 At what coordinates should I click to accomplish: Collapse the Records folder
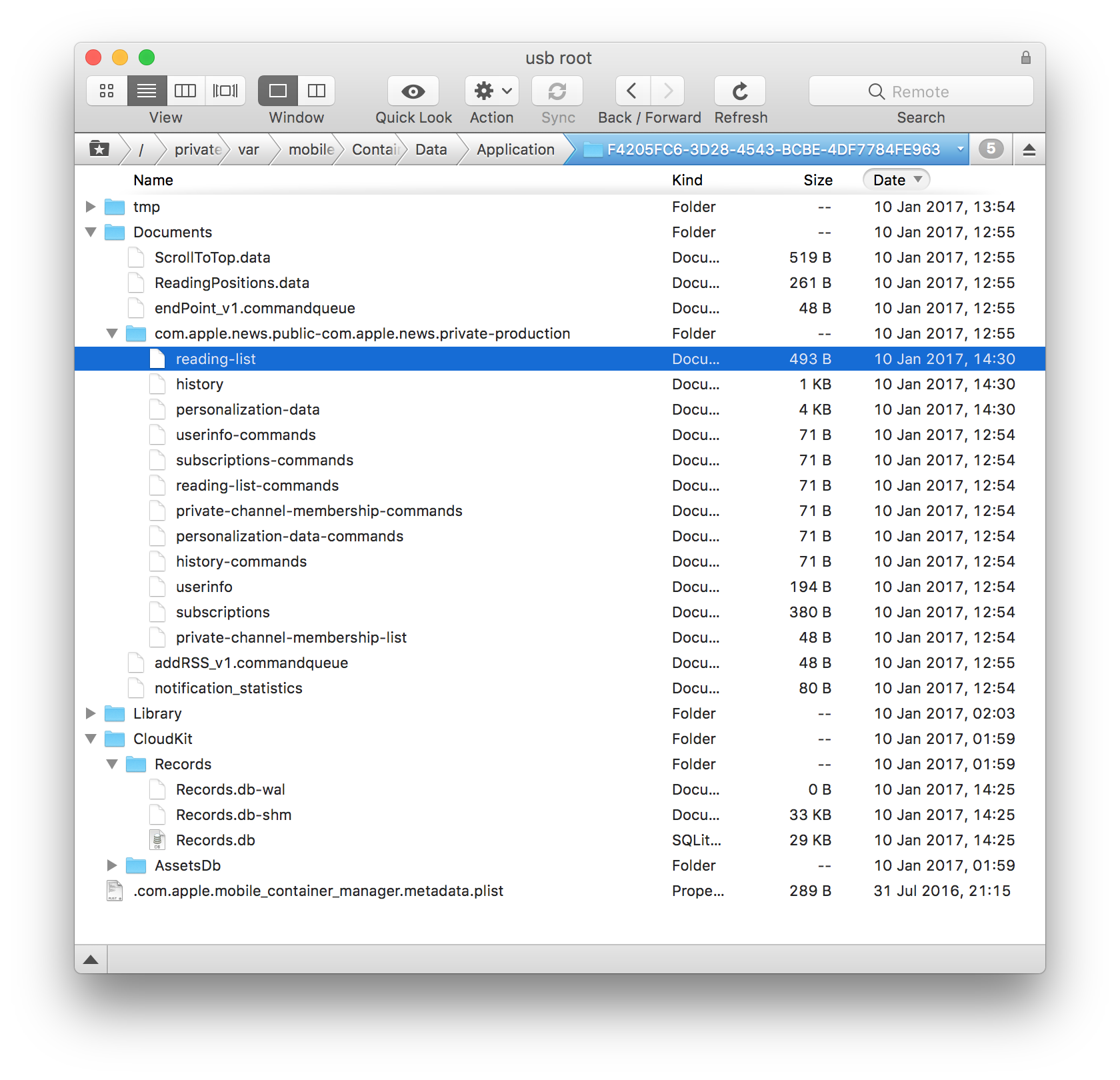coord(112,764)
